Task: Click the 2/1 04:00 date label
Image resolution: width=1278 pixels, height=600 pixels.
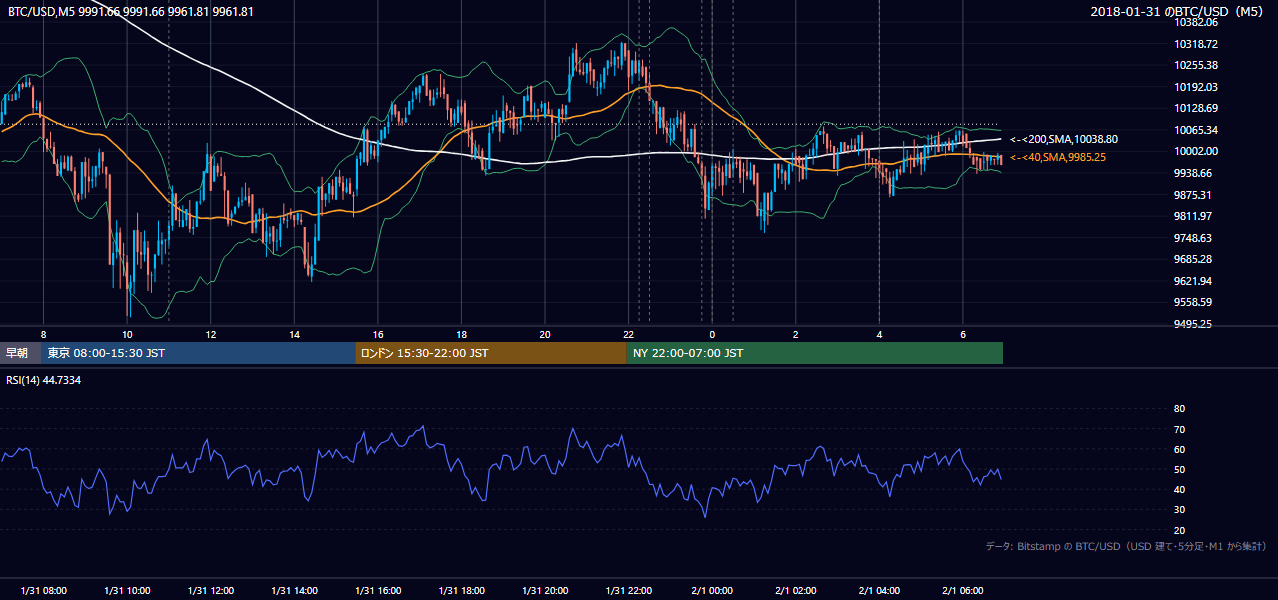Action: tap(879, 591)
